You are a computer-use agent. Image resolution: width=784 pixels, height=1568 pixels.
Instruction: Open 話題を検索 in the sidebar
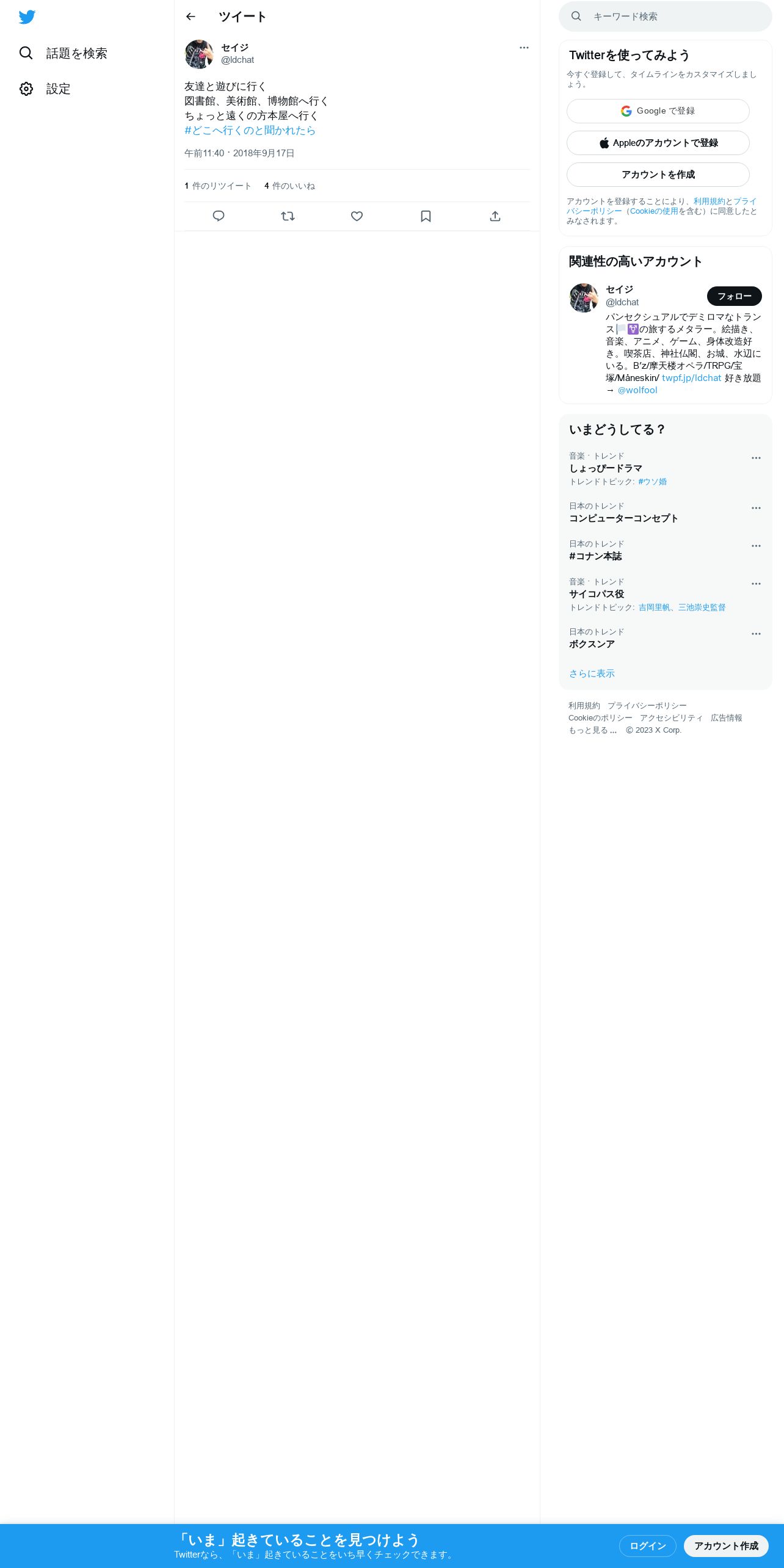pyautogui.click(x=63, y=53)
